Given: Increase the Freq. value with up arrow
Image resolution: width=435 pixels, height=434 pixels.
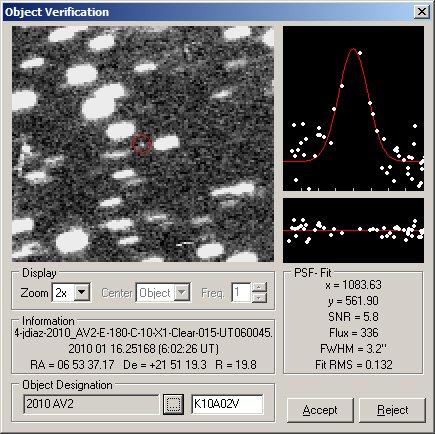Looking at the screenshot, I should (x=259, y=287).
